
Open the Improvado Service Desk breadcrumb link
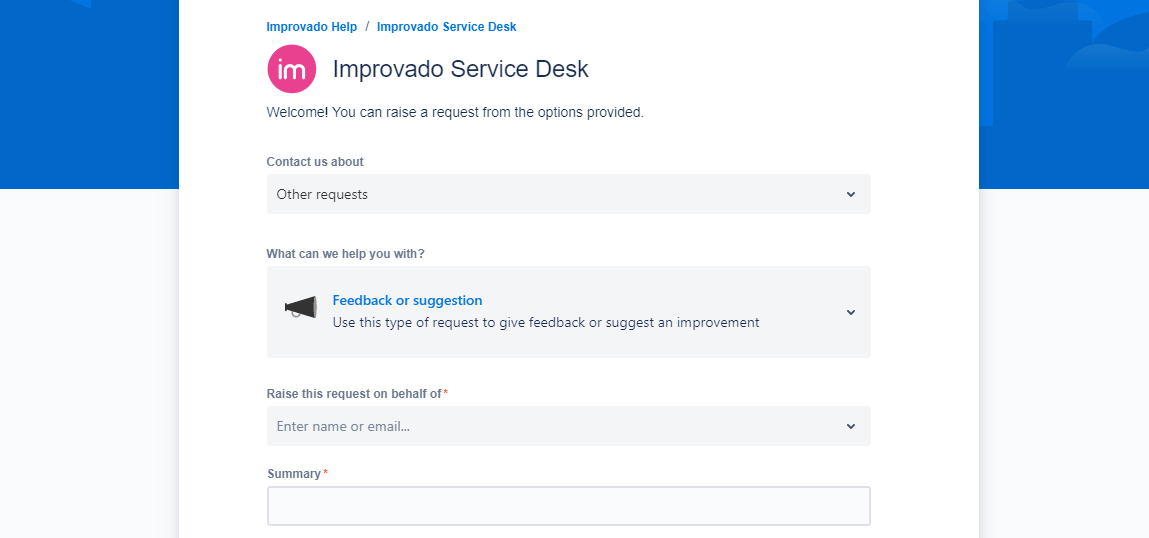point(446,27)
